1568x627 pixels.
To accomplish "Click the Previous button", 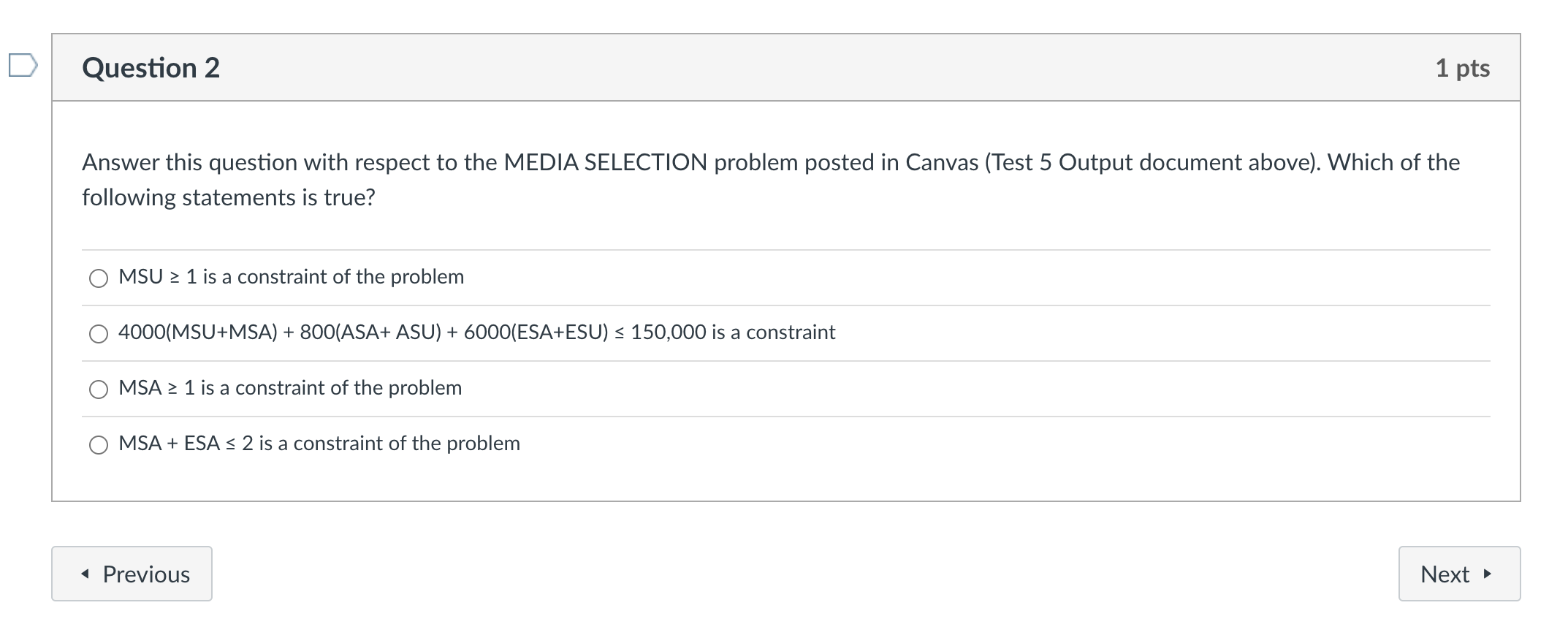I will click(132, 574).
